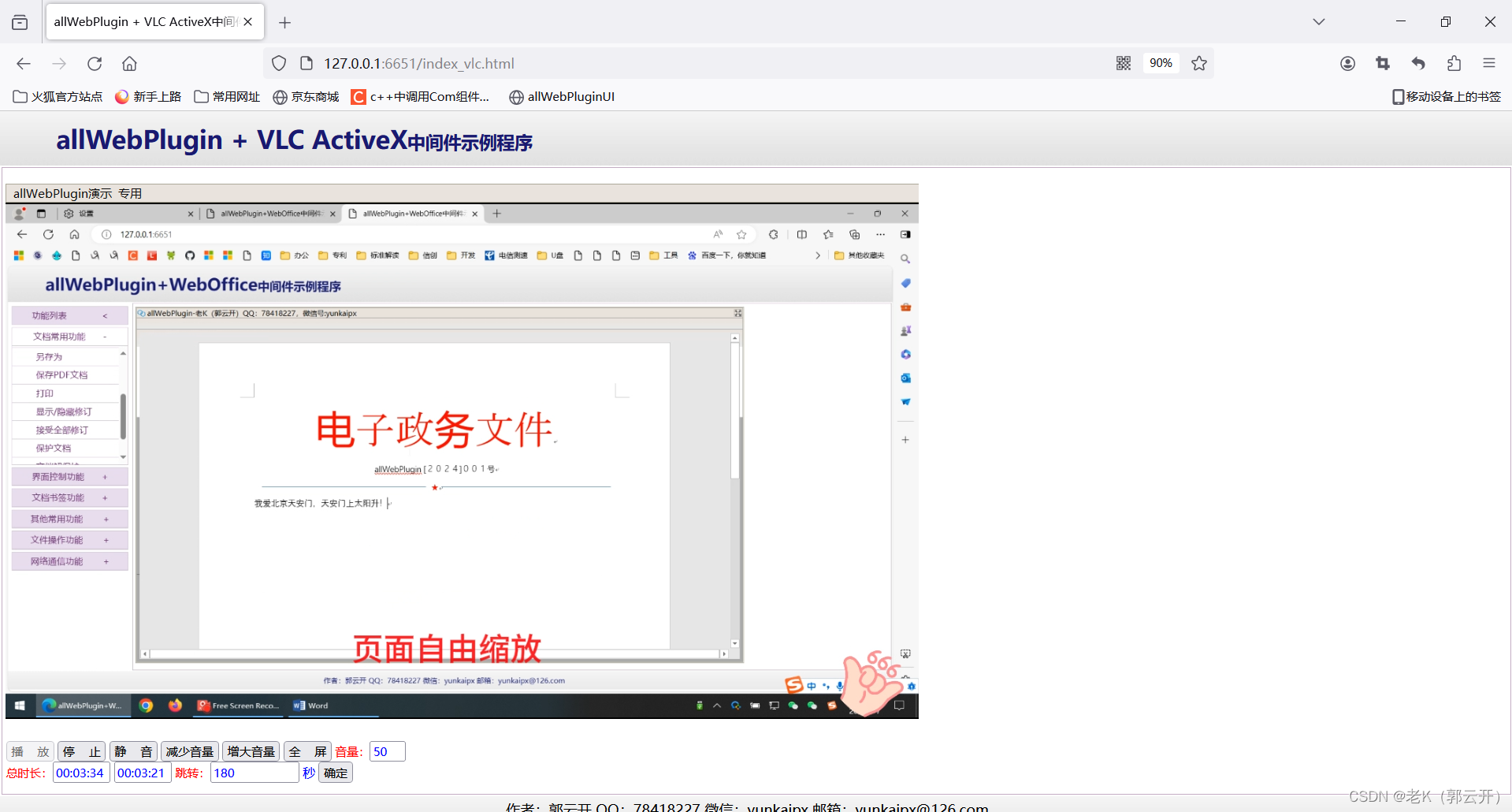
Task: Close the allWebPlugin + VLC ActiveX tab
Action: coord(248,22)
